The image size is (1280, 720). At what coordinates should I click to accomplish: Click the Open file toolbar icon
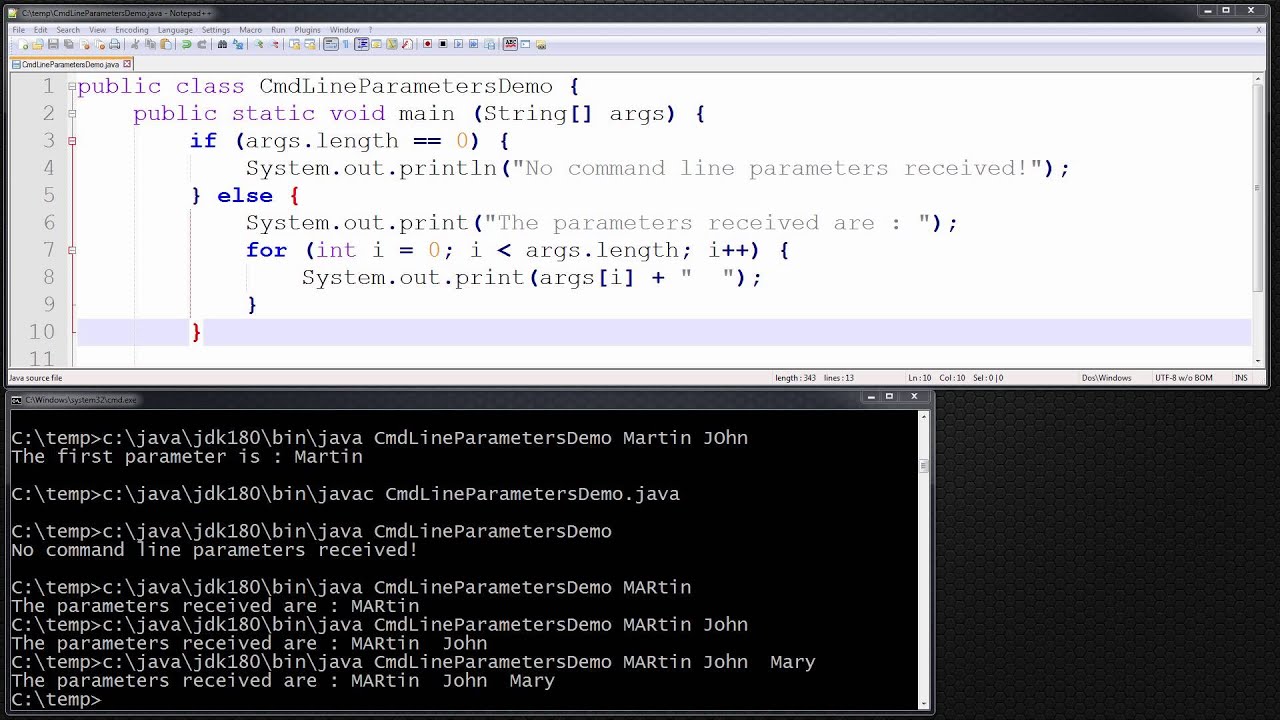click(x=38, y=44)
